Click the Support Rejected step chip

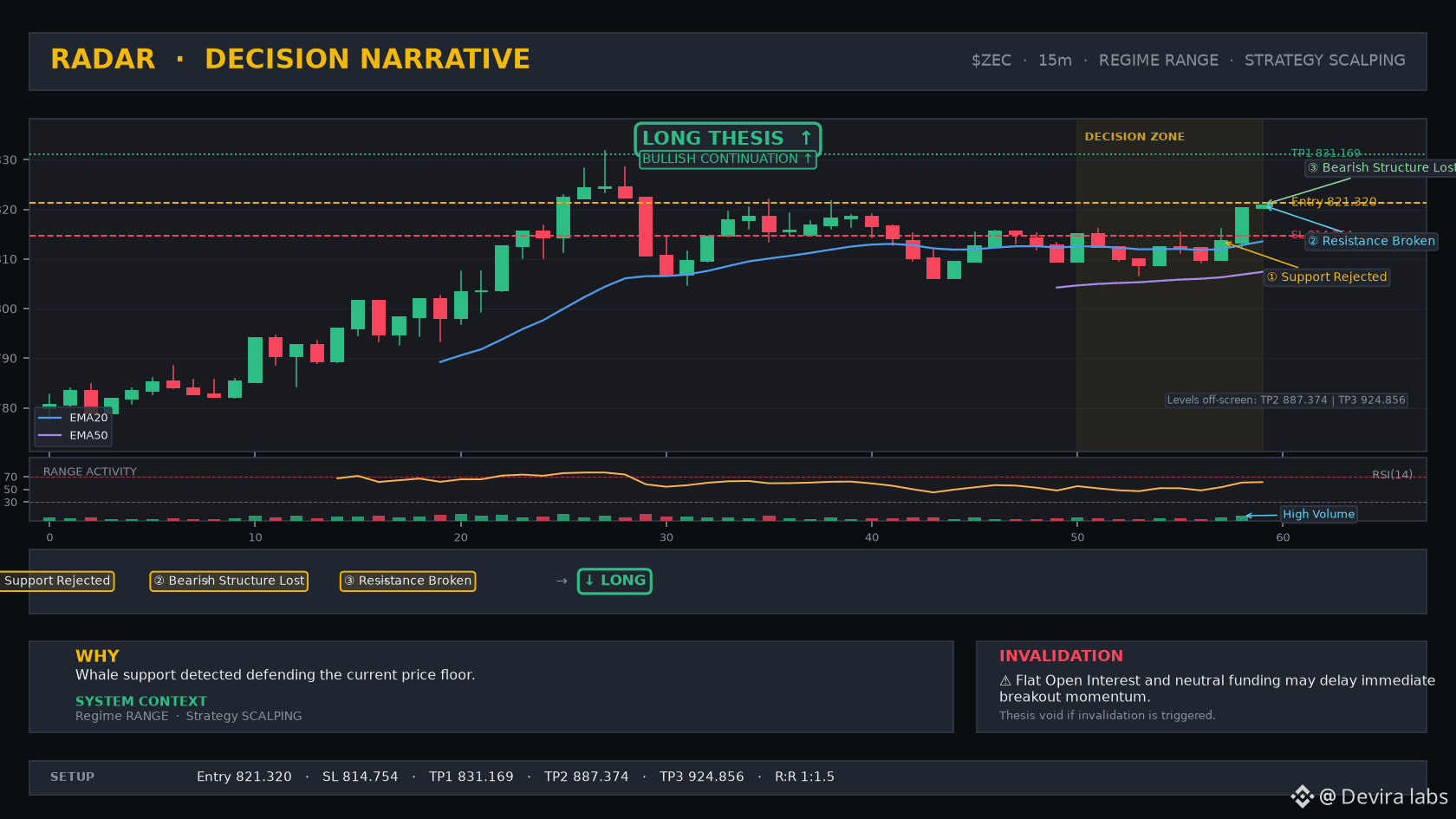(56, 581)
